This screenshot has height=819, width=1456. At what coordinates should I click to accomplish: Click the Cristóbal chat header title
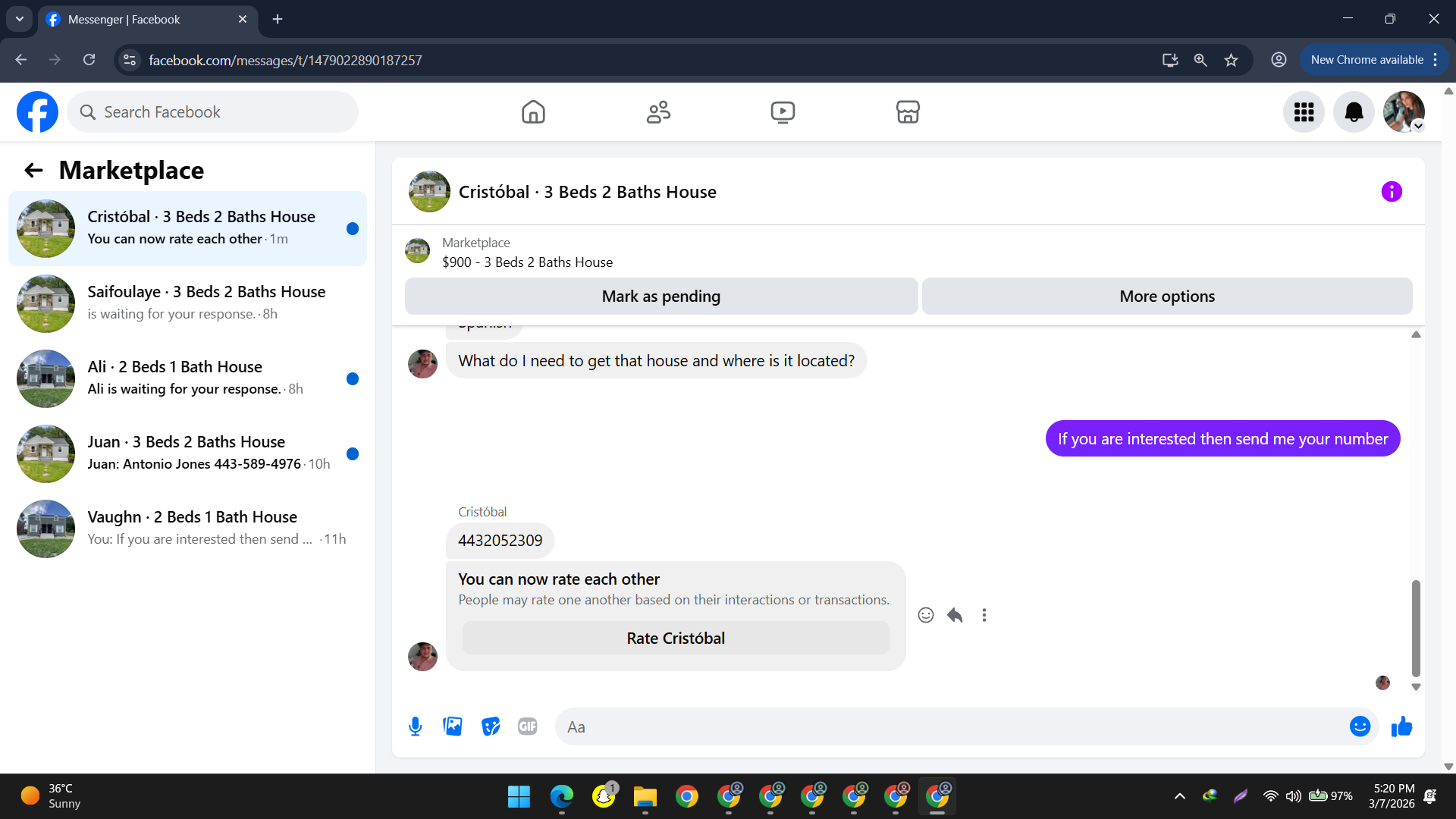coord(587,192)
